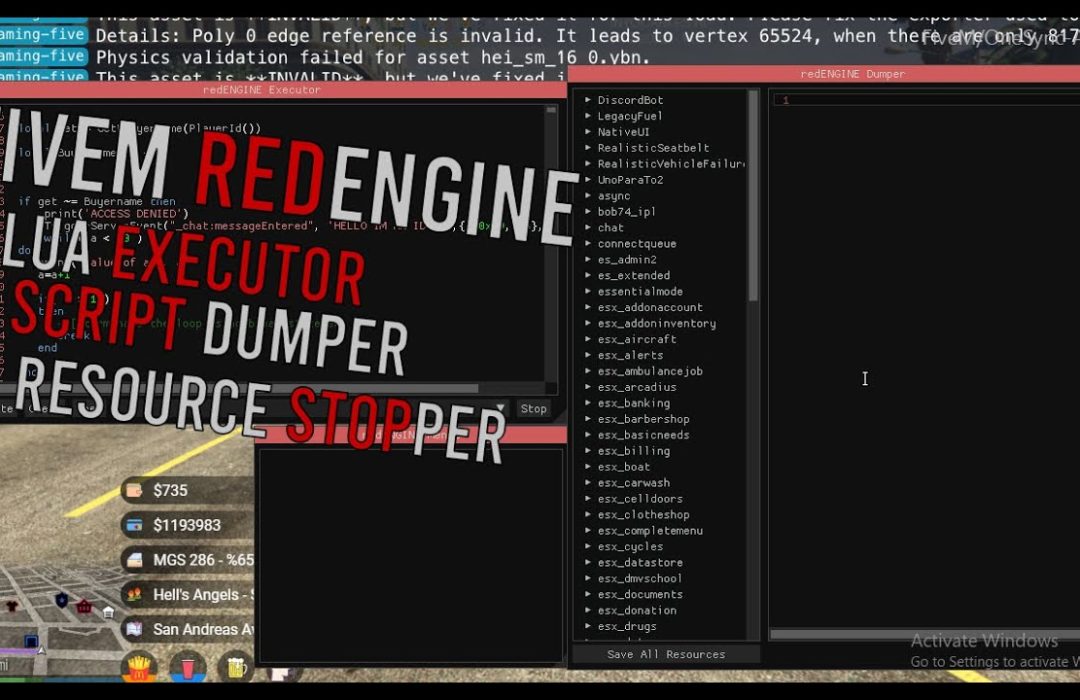
Task: Click the resource list vertical scrollbar
Action: point(753,196)
